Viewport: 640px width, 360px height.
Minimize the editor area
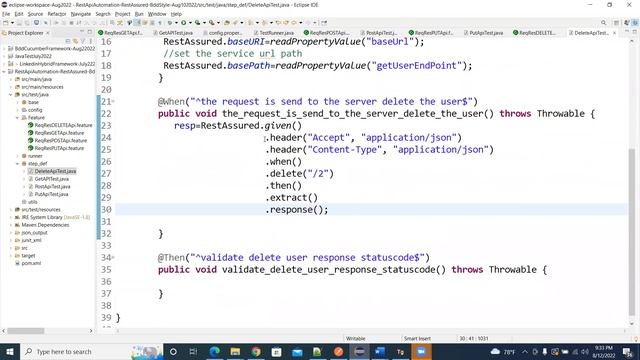tap(627, 32)
